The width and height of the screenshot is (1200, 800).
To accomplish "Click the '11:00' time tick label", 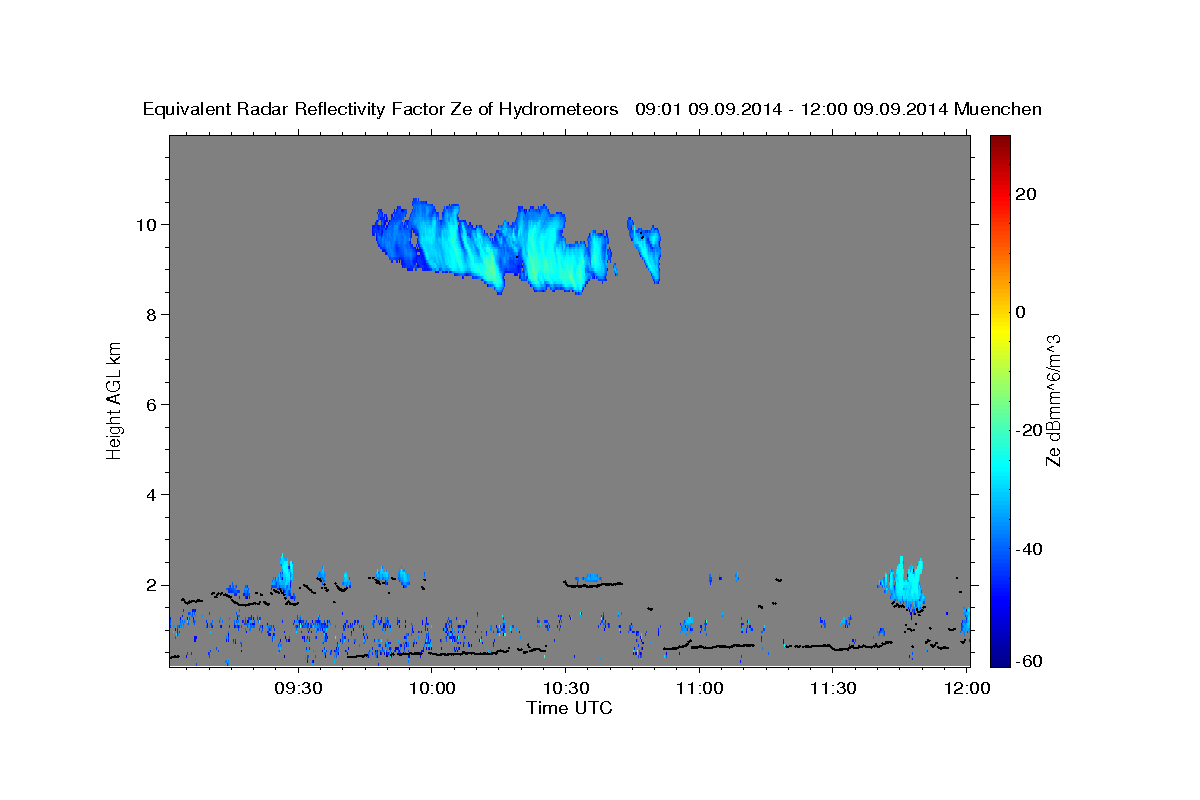I will point(699,688).
